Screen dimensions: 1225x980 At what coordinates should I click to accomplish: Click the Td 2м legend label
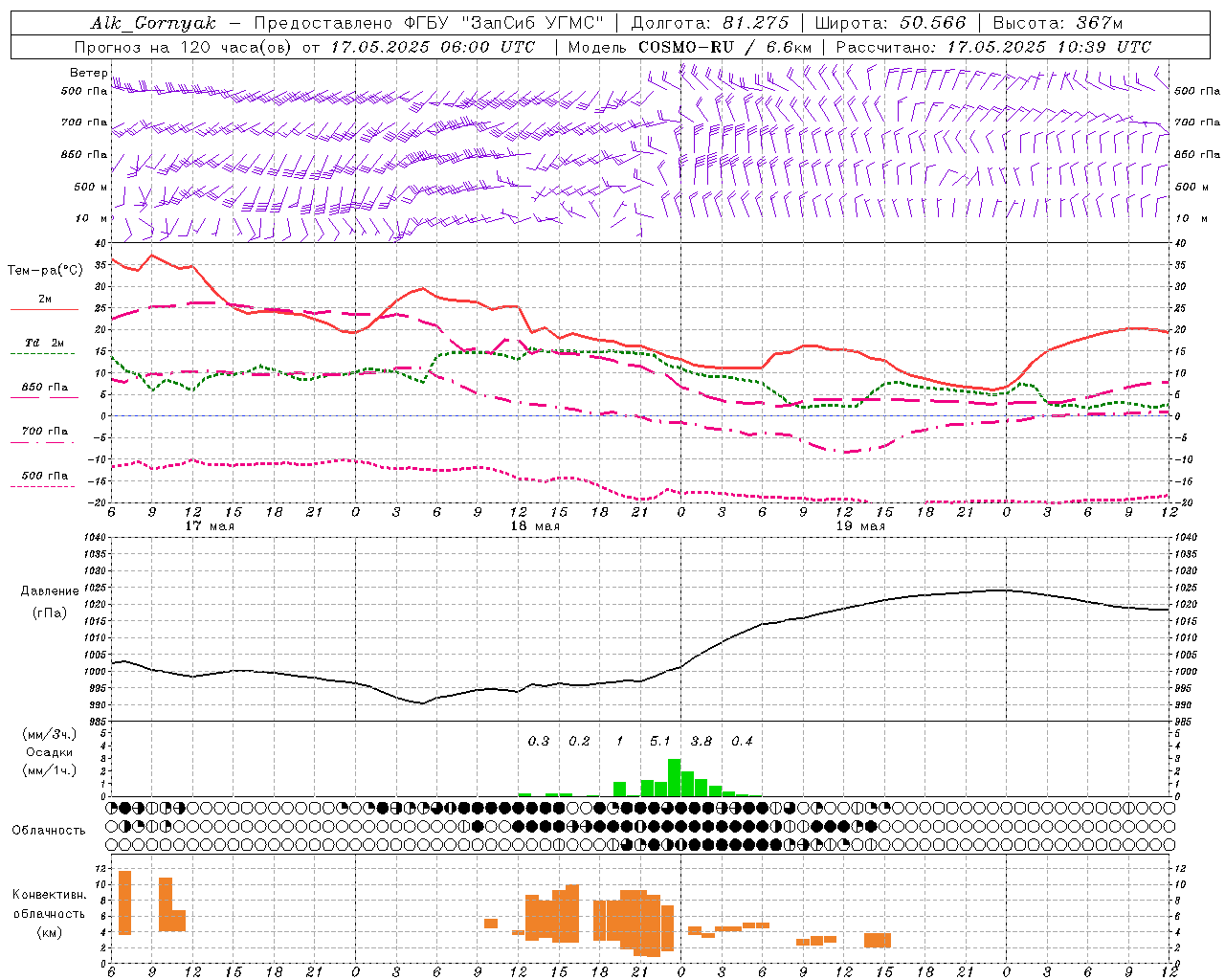pos(45,343)
